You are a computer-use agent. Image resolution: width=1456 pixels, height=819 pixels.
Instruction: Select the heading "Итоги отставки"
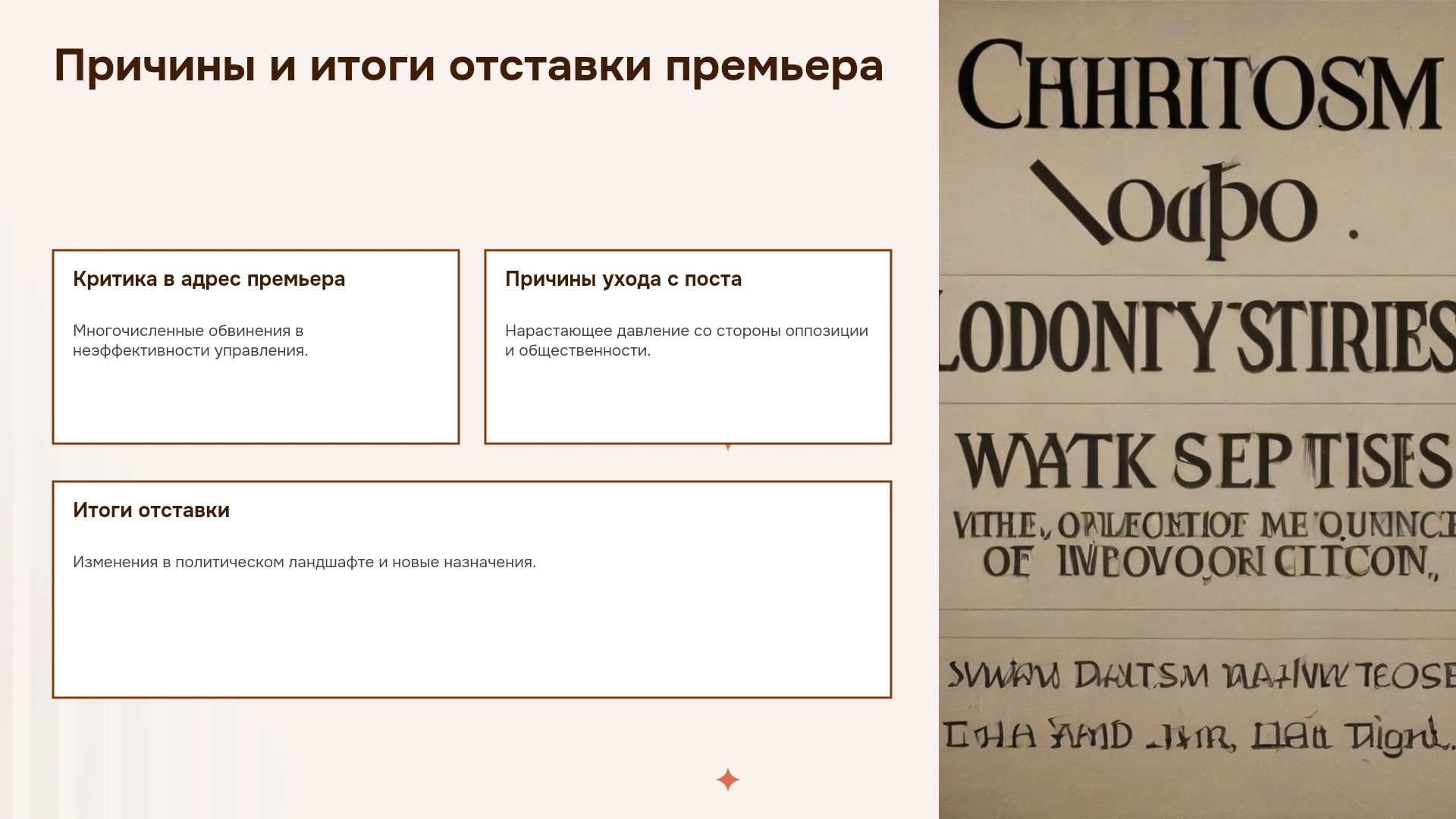pyautogui.click(x=151, y=510)
